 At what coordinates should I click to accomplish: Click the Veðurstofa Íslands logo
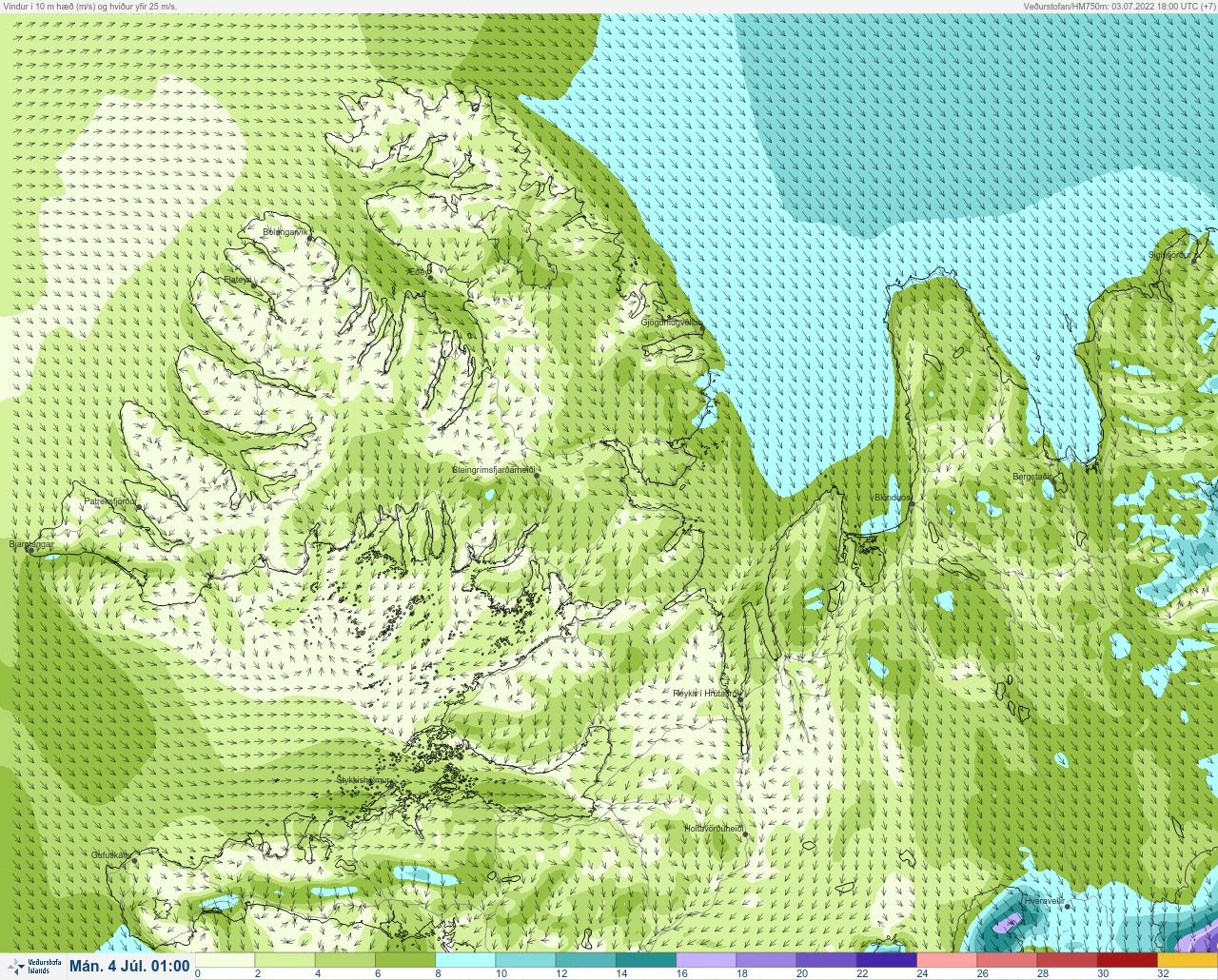tap(32, 967)
